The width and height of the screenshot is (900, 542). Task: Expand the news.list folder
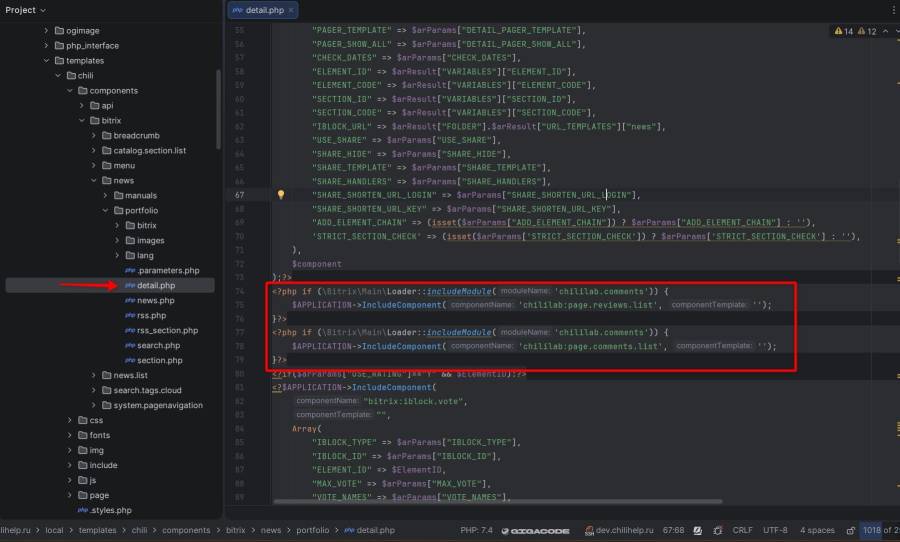(105, 375)
